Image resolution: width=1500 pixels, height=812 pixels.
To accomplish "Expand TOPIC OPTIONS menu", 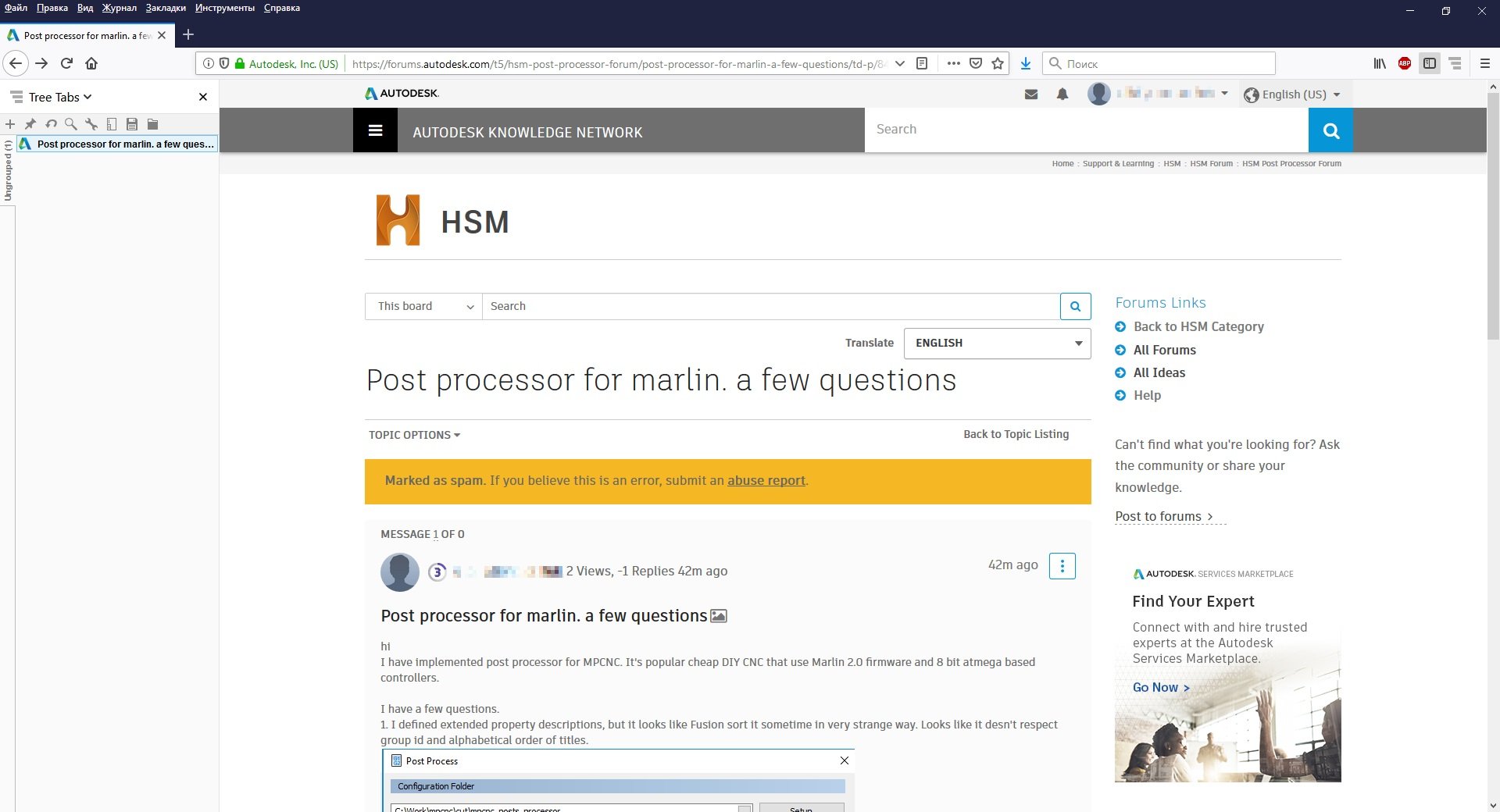I will coord(414,435).
